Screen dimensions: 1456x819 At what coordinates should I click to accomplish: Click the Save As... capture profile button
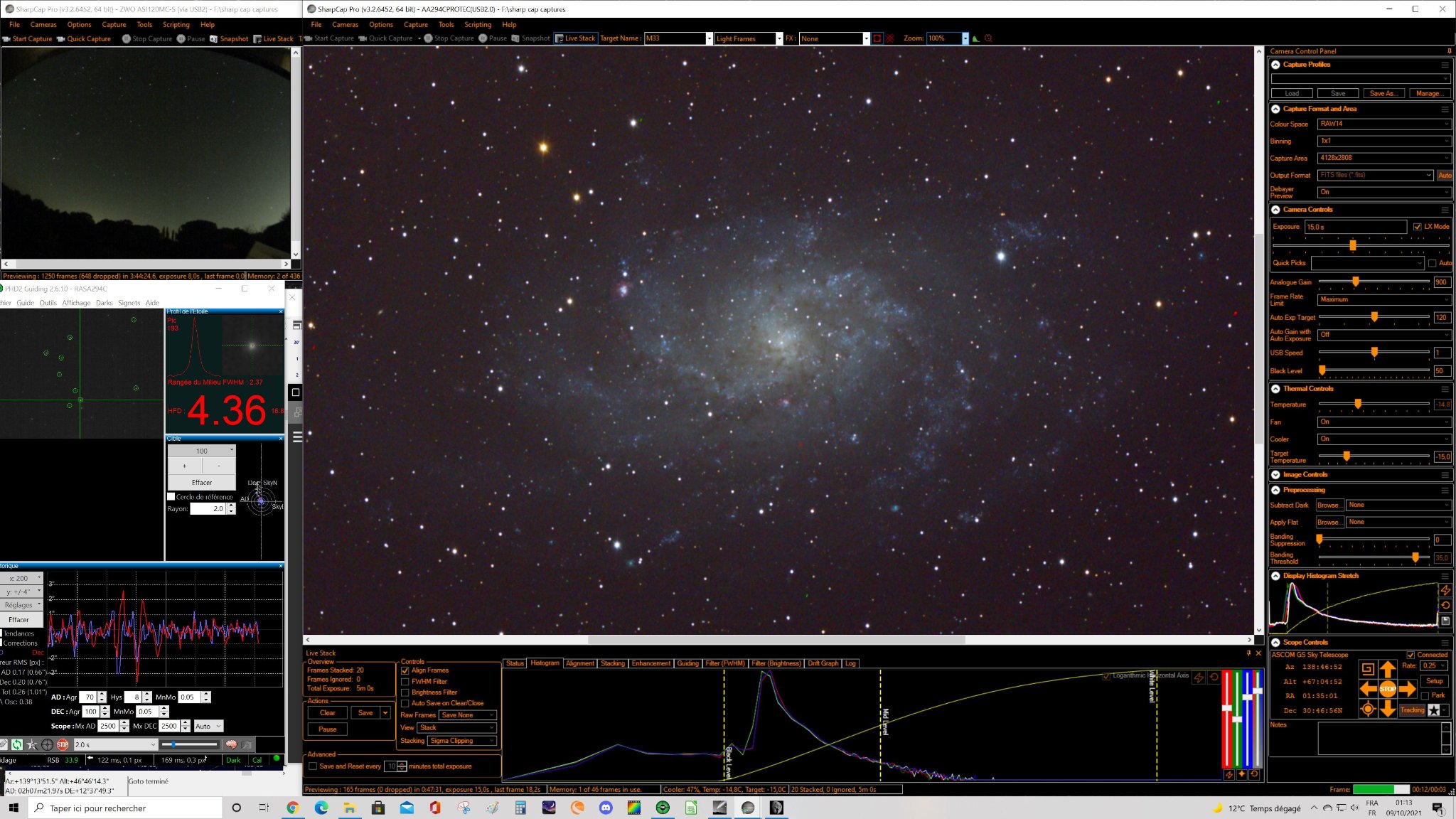(x=1383, y=94)
